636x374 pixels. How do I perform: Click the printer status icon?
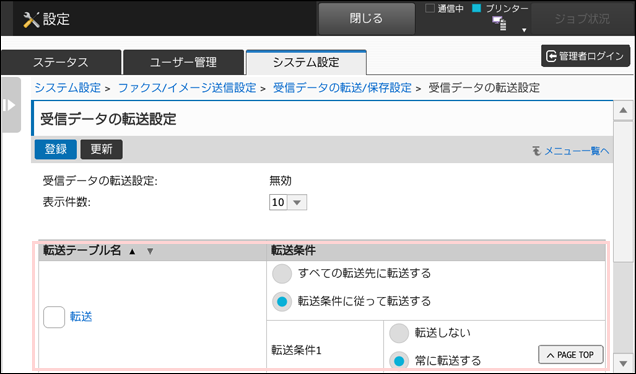(x=499, y=24)
